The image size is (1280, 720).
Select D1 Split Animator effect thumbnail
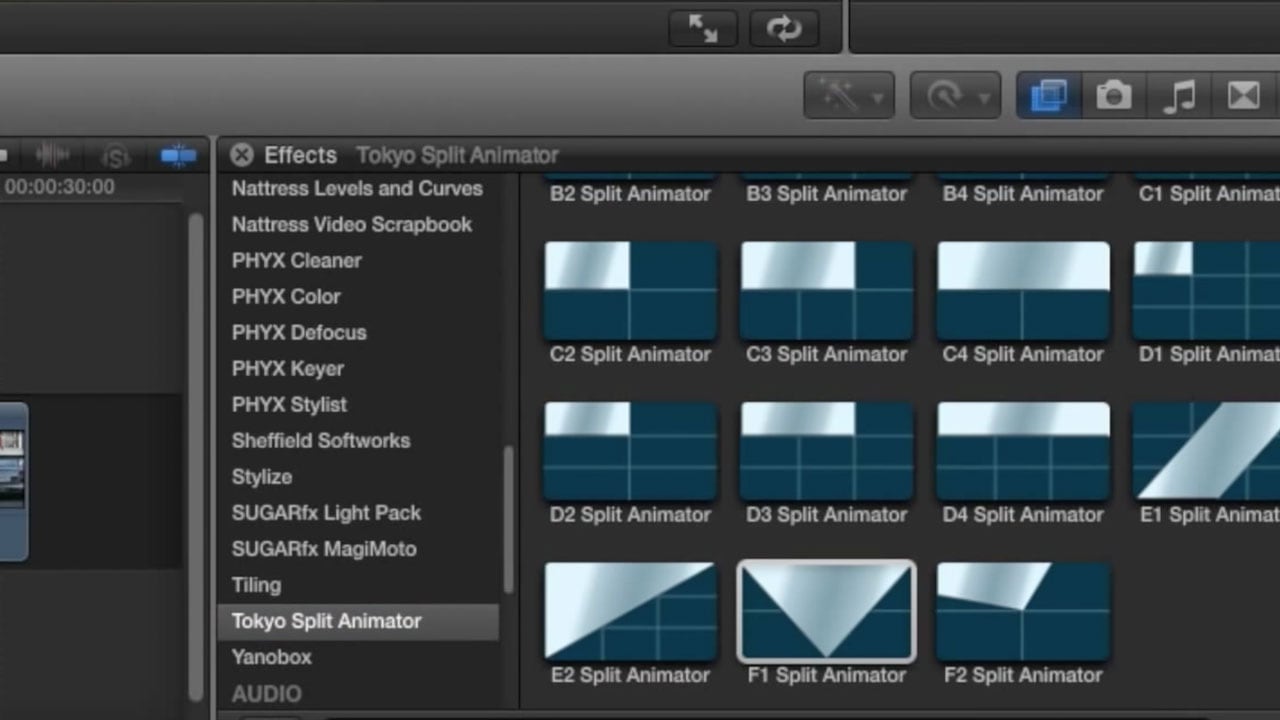click(1207, 290)
